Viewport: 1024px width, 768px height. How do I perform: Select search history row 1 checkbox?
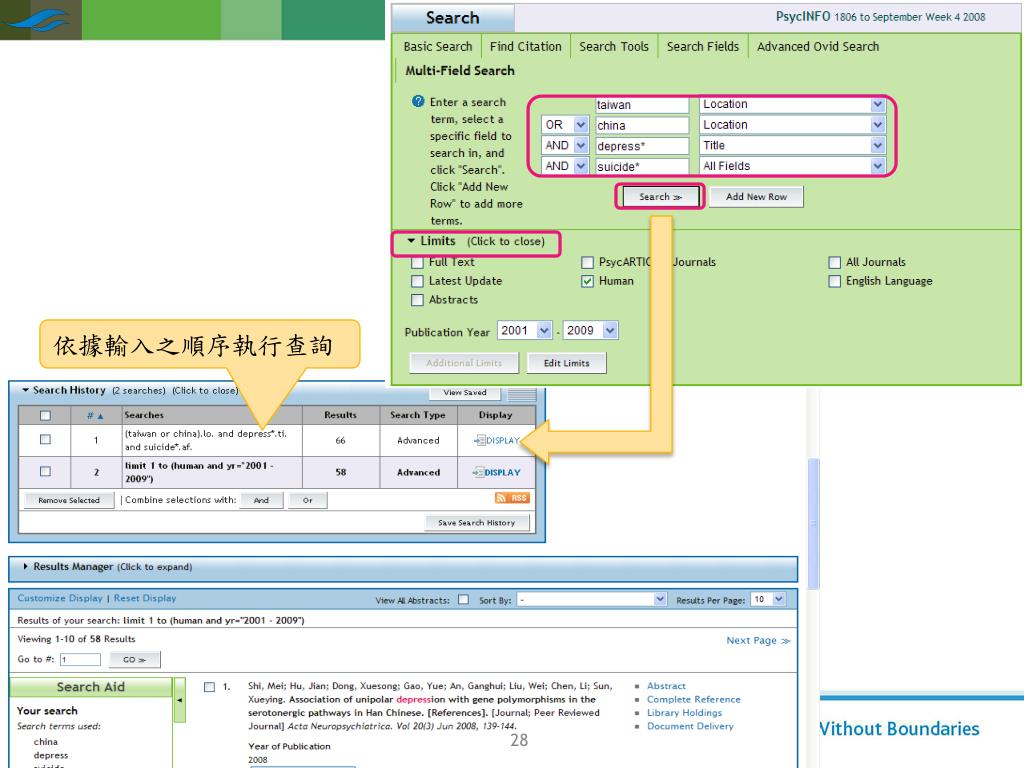coord(45,440)
